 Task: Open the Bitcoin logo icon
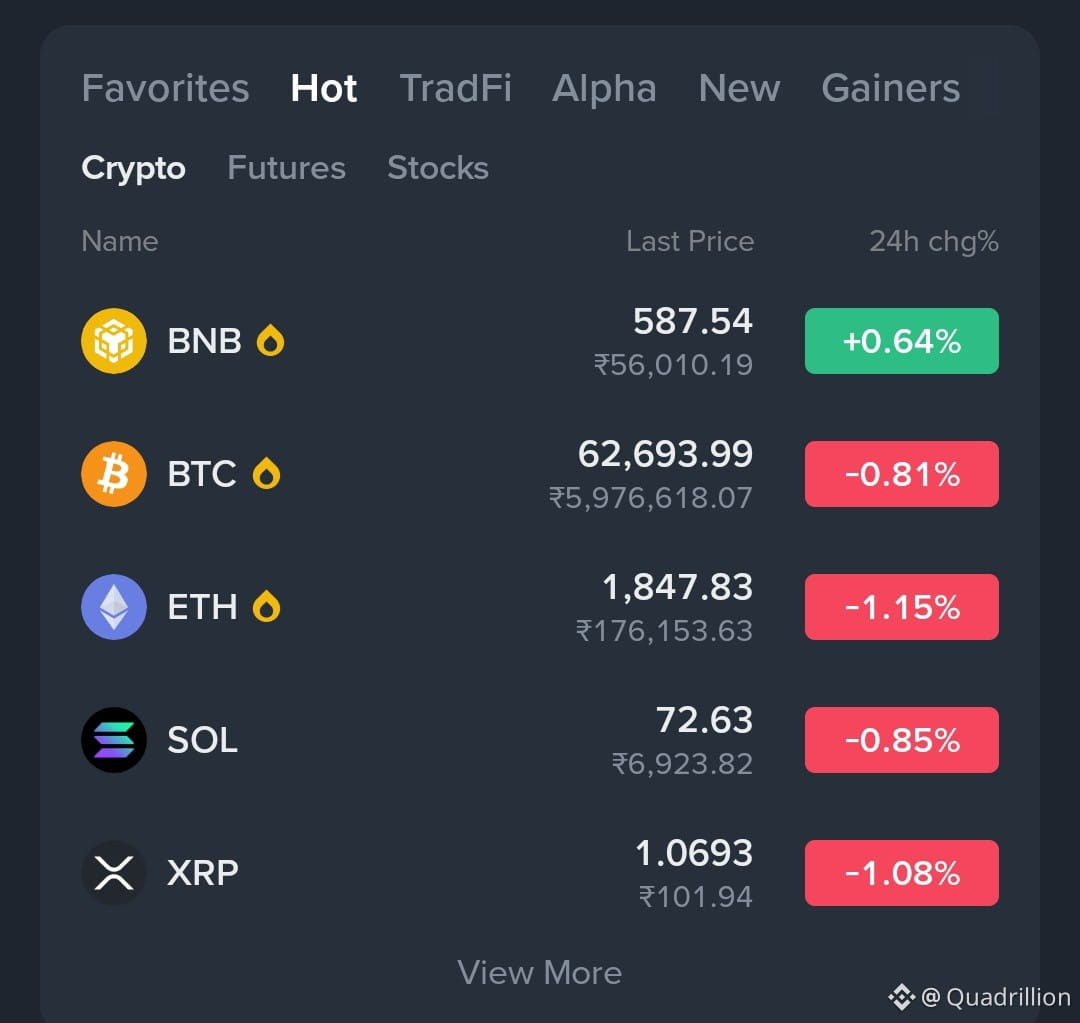[114, 474]
